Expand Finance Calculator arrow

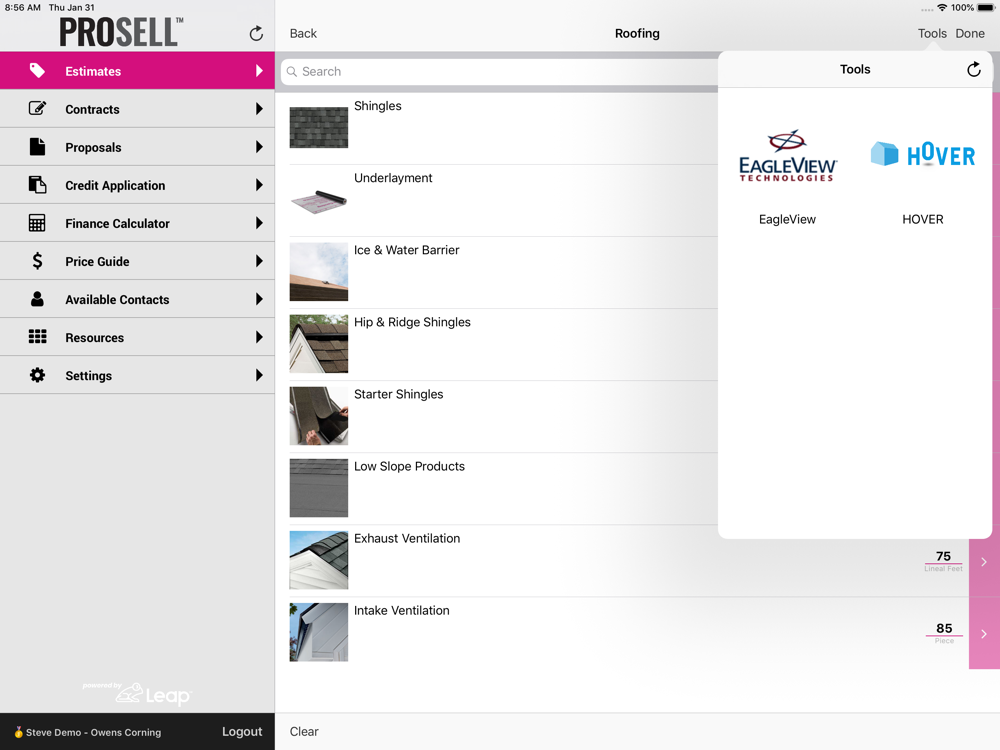pos(259,223)
